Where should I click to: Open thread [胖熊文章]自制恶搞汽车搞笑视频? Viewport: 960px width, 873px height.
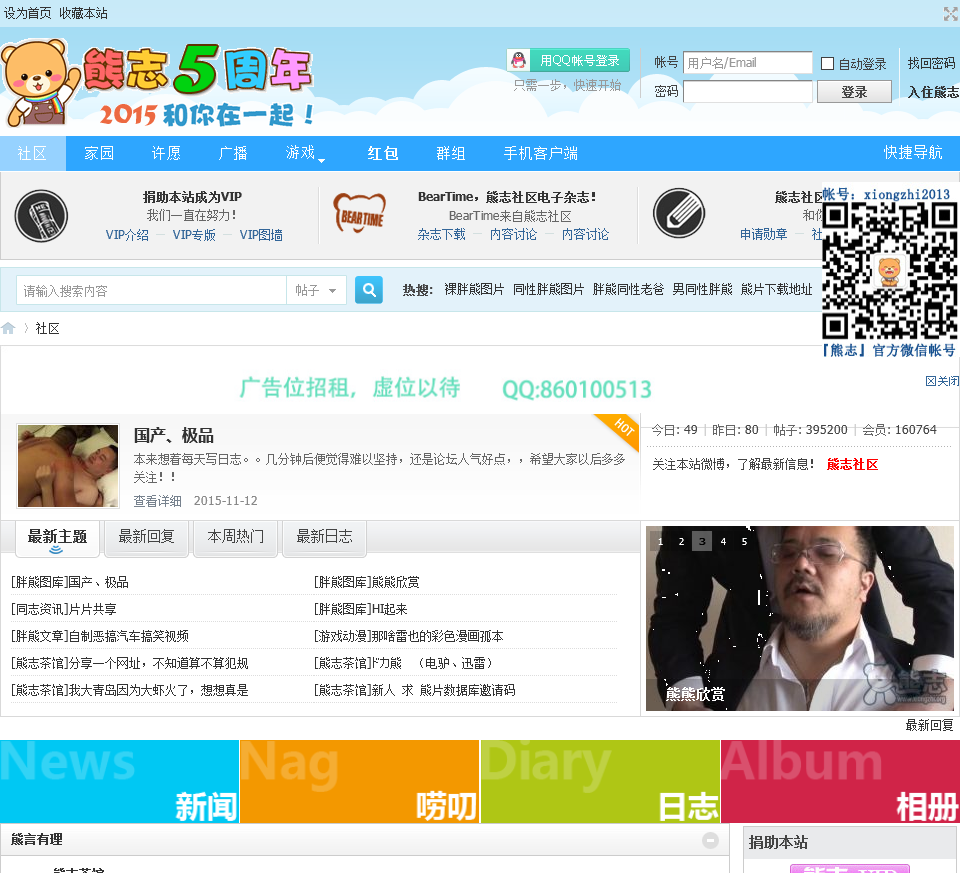pyautogui.click(x=100, y=636)
